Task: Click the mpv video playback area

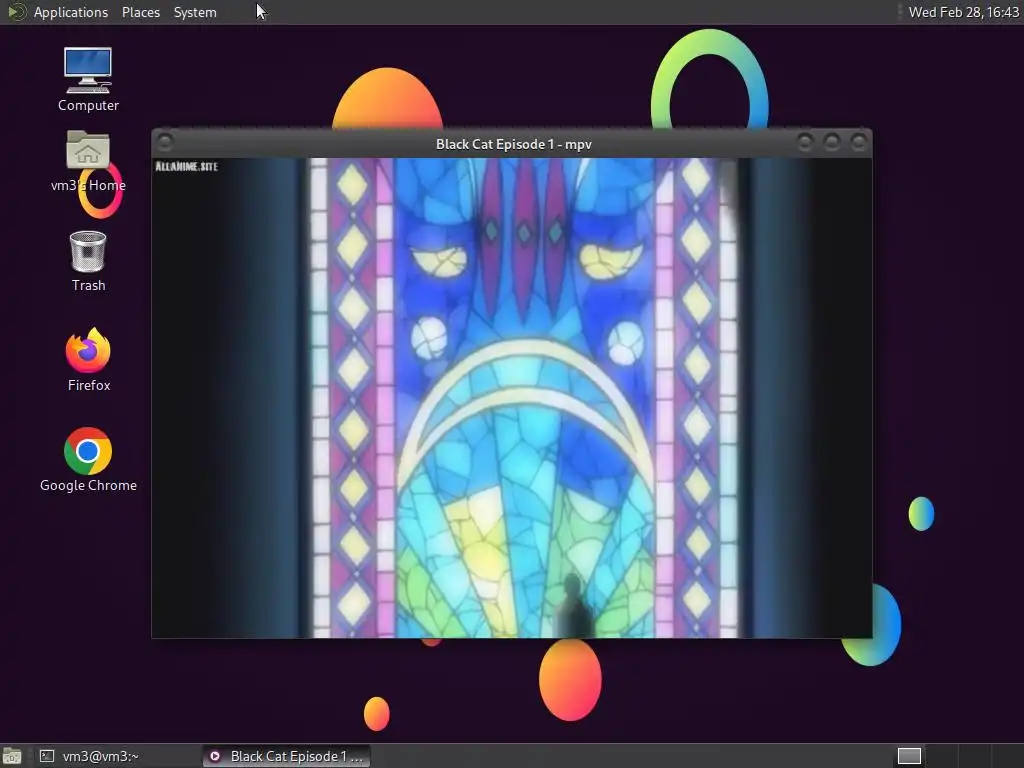Action: [511, 398]
